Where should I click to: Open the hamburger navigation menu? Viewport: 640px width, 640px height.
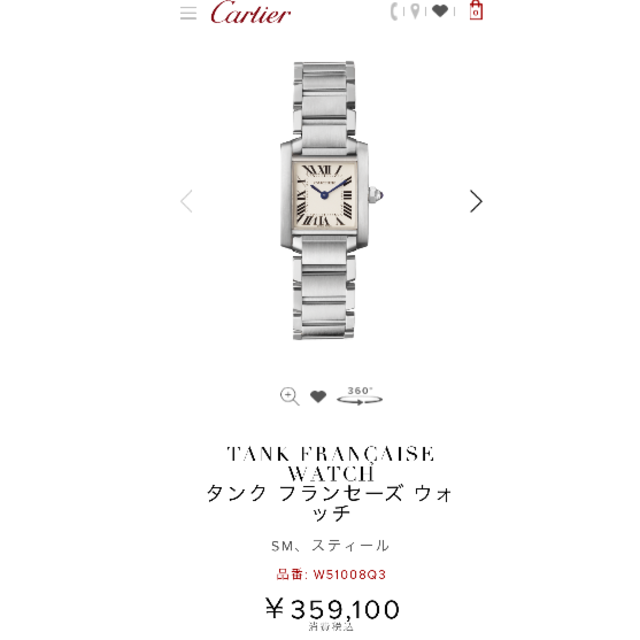point(188,13)
